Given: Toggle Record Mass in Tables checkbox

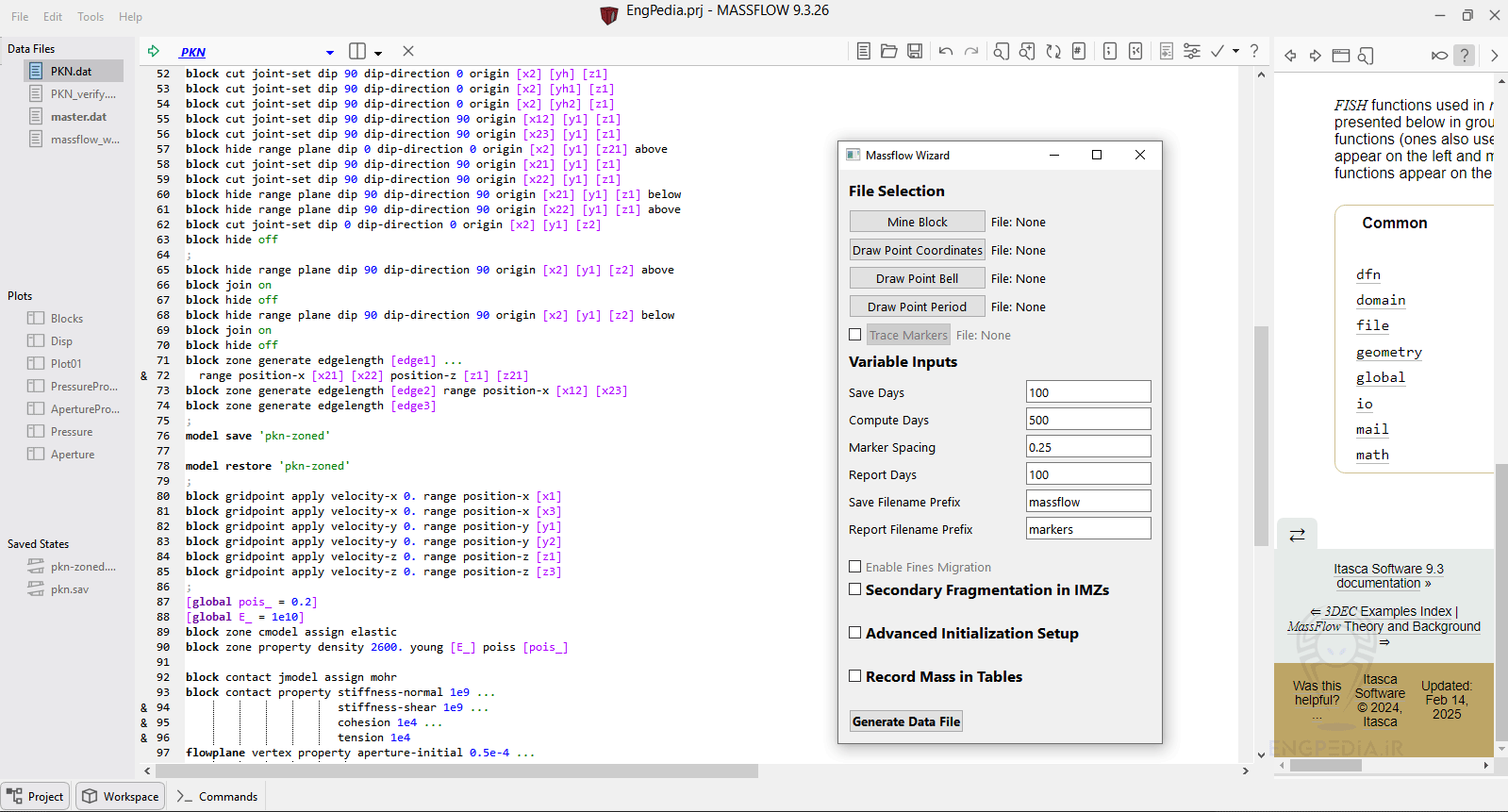Looking at the screenshot, I should point(855,676).
